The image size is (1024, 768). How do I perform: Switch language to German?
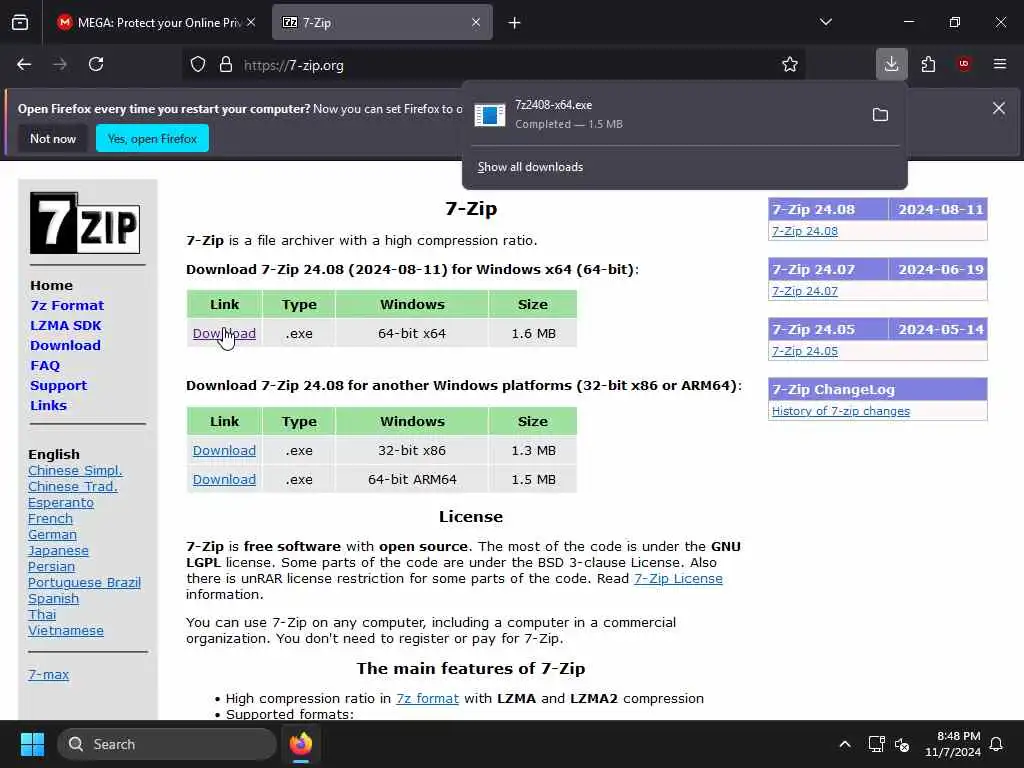[x=52, y=535]
